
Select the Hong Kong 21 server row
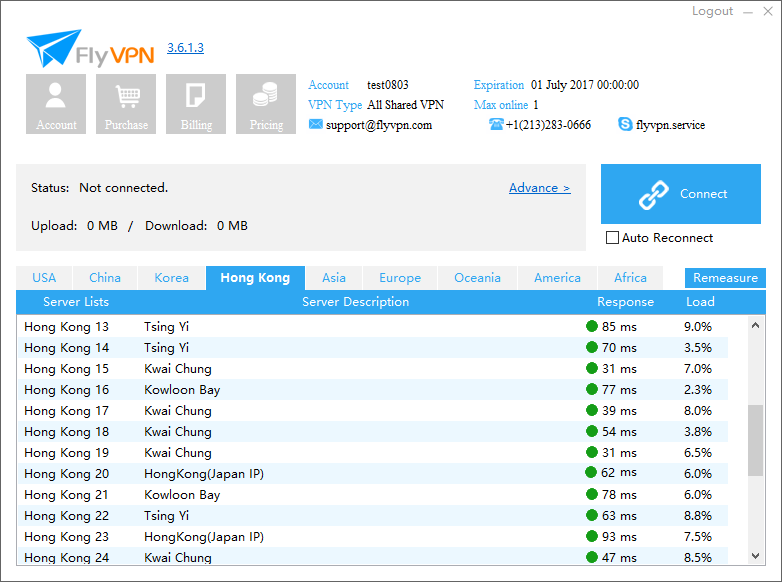pos(372,494)
